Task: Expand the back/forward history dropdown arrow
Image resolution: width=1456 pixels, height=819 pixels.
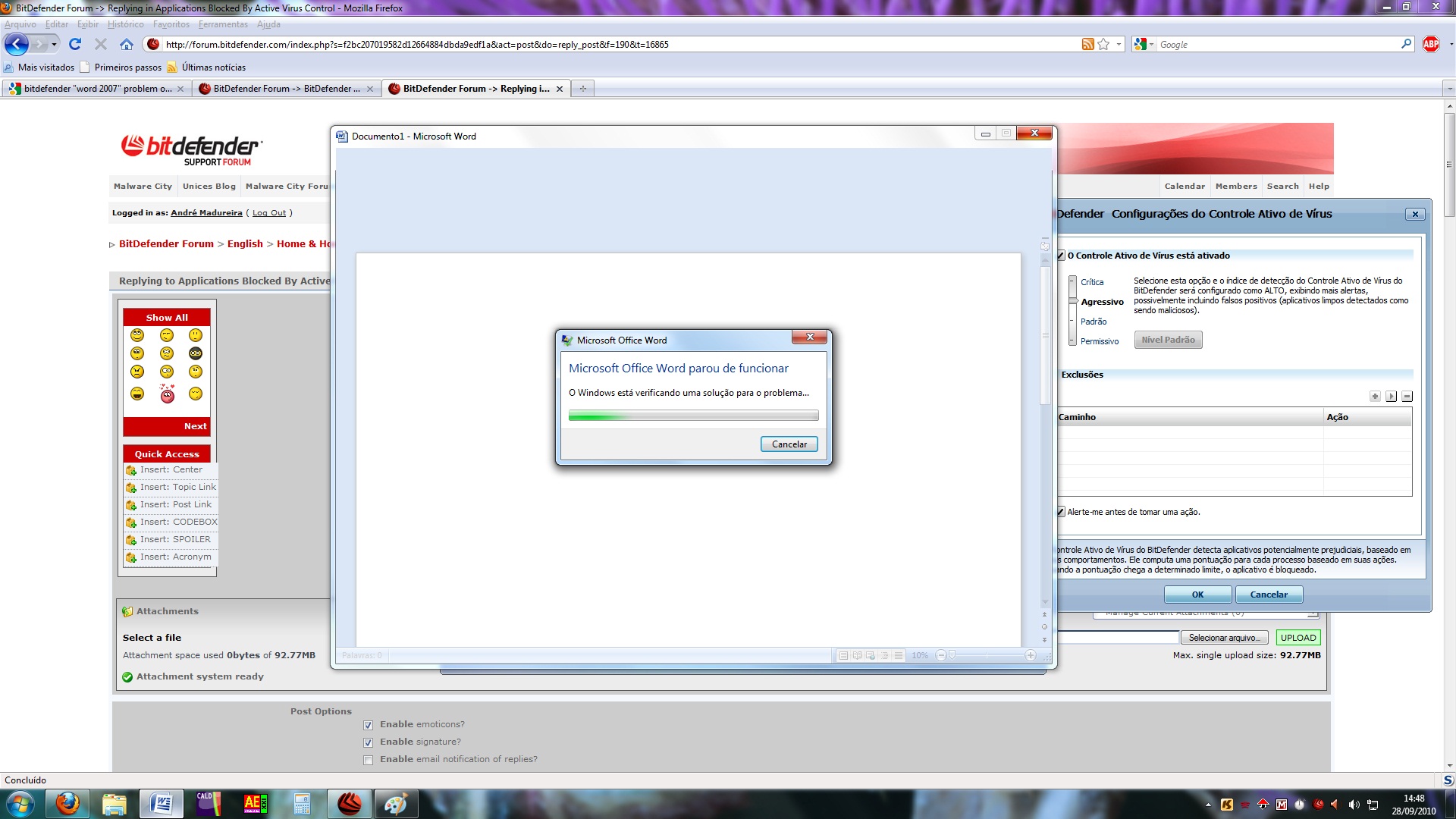Action: (54, 45)
